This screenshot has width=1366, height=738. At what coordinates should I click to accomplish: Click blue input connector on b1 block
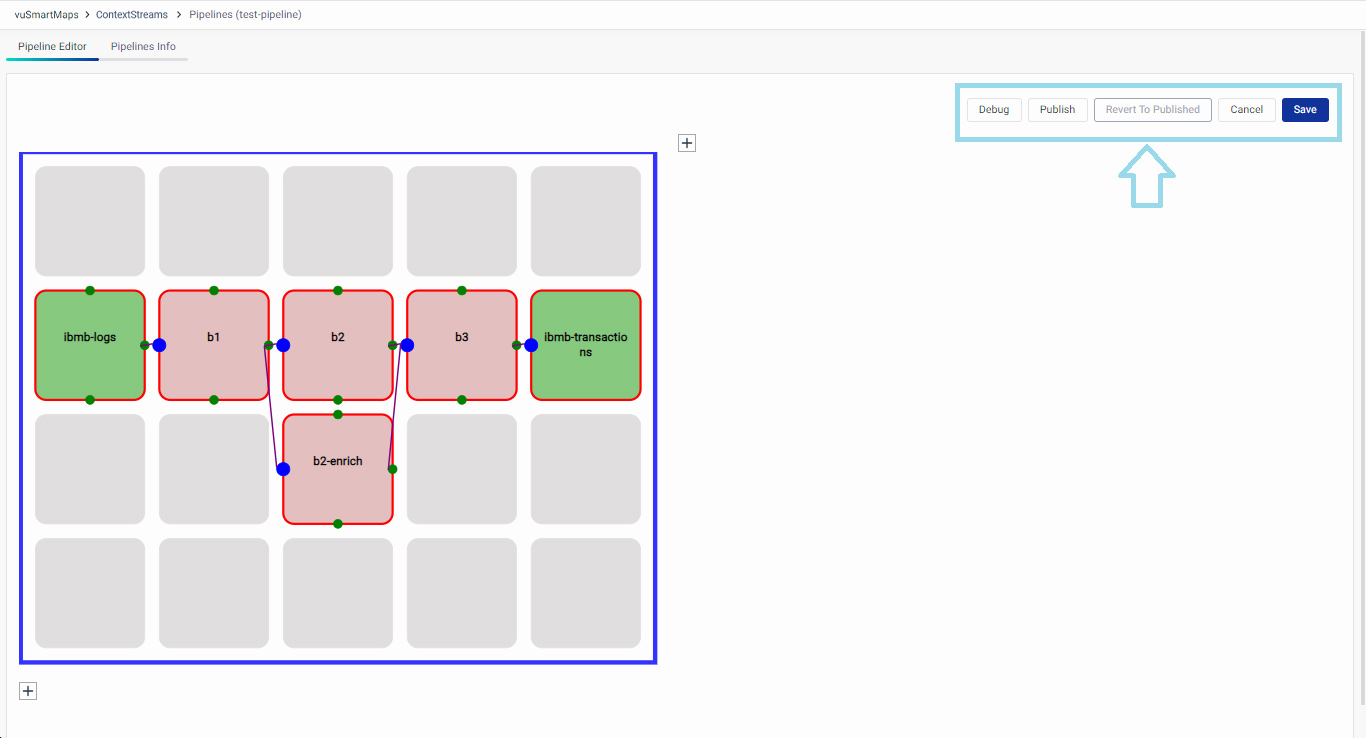159,345
